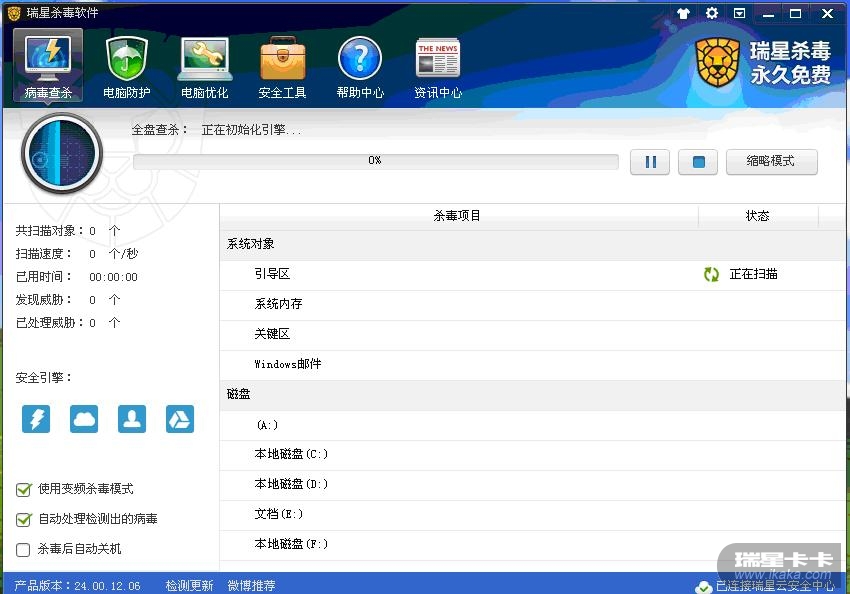Select the 引导区 scan row
Image resolution: width=850 pixels, height=594 pixels.
[533, 274]
